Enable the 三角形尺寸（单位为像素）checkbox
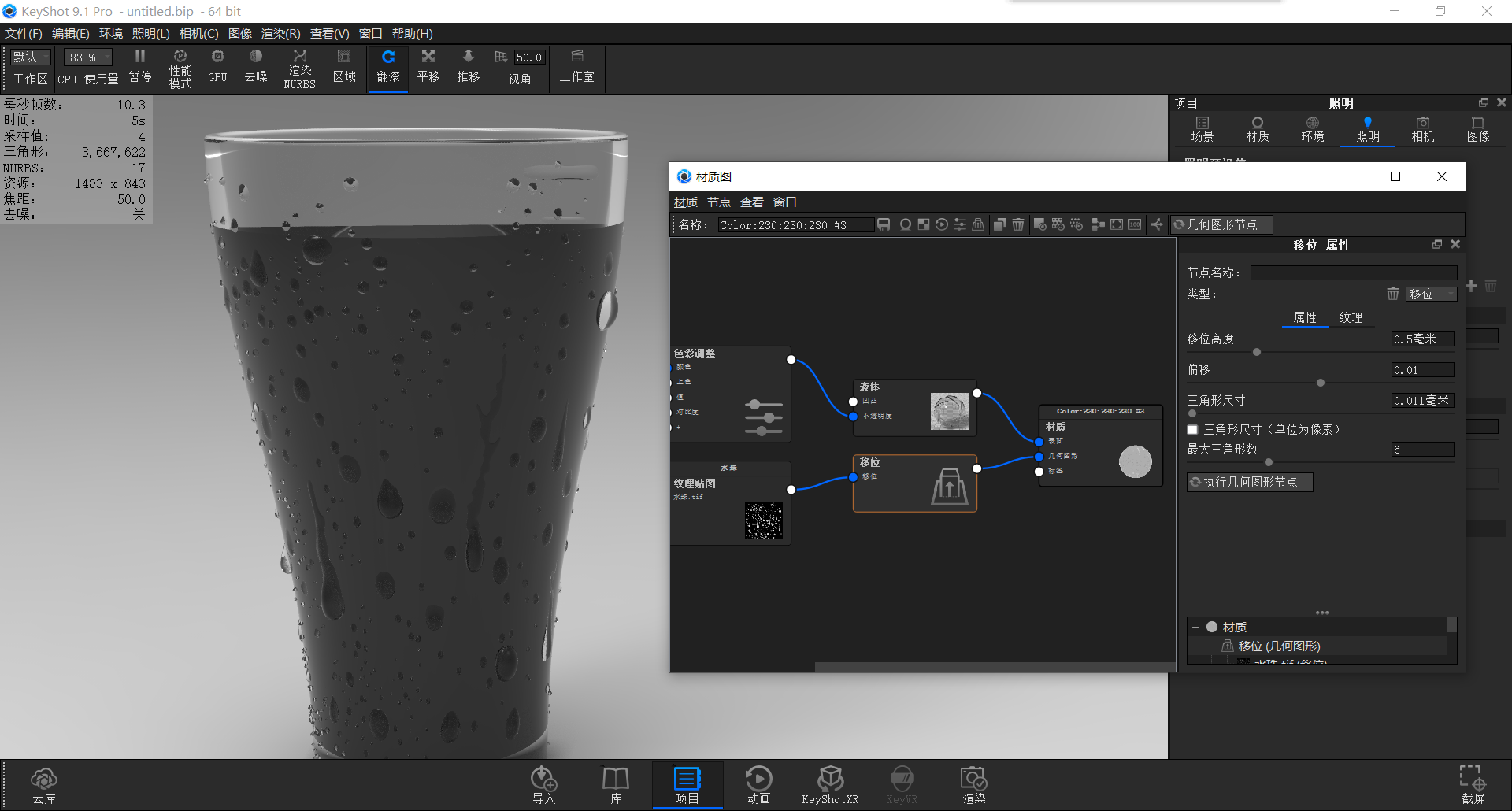 pos(1191,429)
